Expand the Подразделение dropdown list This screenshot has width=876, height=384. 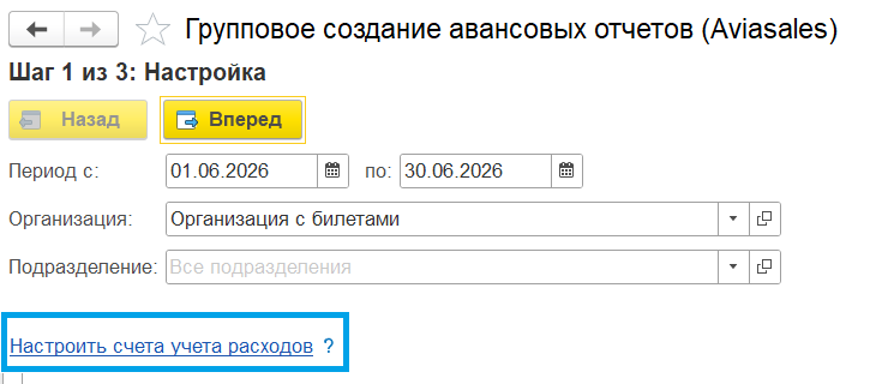click(733, 267)
